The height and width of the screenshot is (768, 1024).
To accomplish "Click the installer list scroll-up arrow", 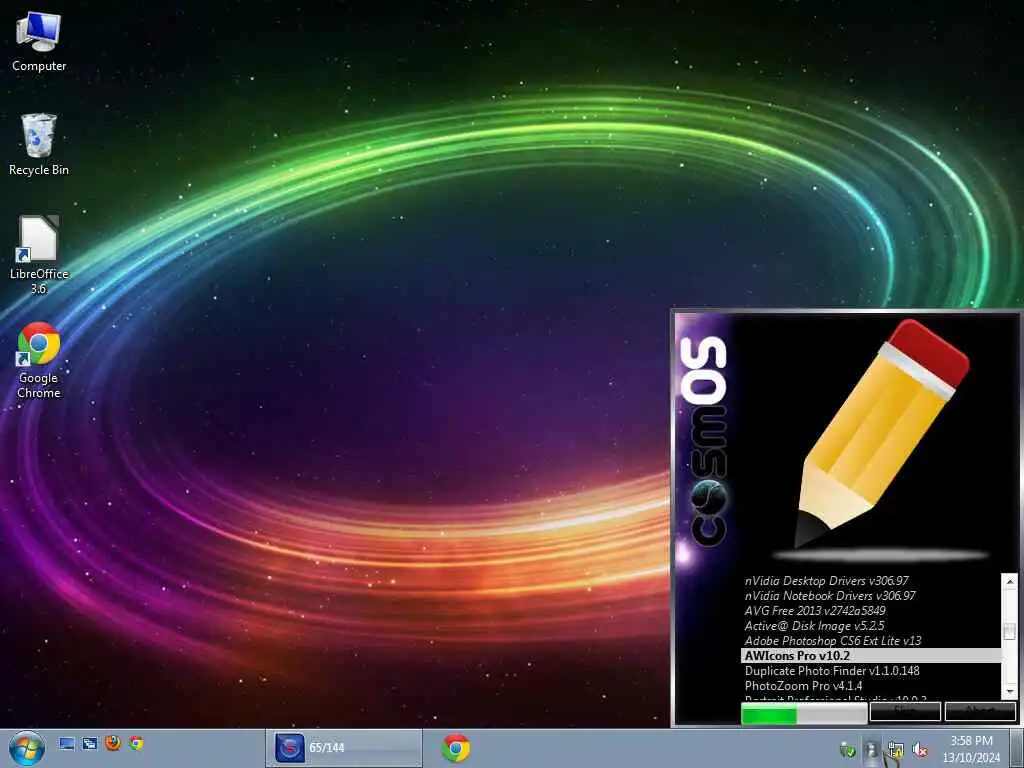I will [x=1010, y=581].
